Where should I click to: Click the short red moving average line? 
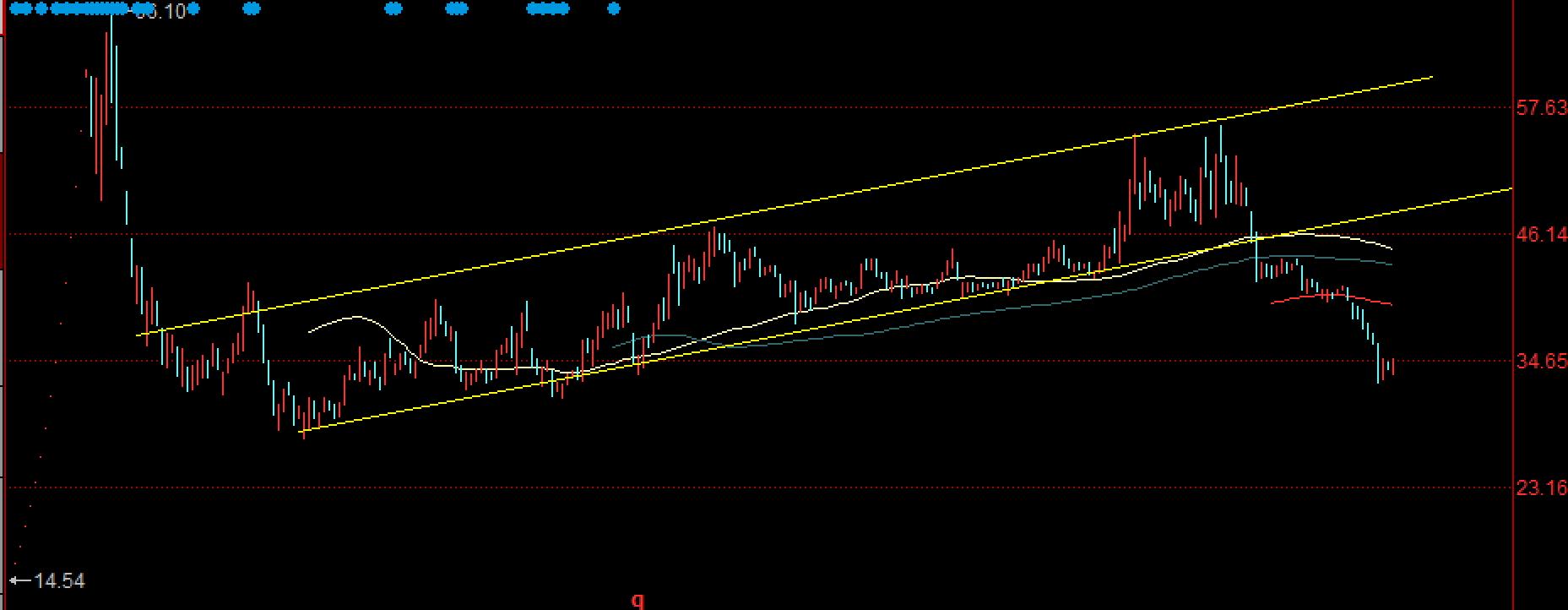pos(1332,297)
